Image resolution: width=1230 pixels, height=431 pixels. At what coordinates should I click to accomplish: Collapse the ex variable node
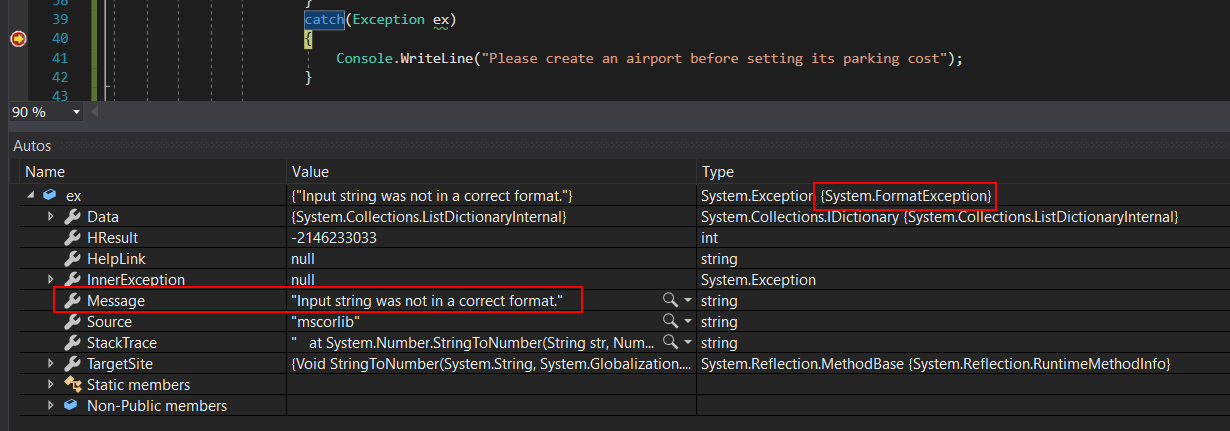tap(30, 195)
